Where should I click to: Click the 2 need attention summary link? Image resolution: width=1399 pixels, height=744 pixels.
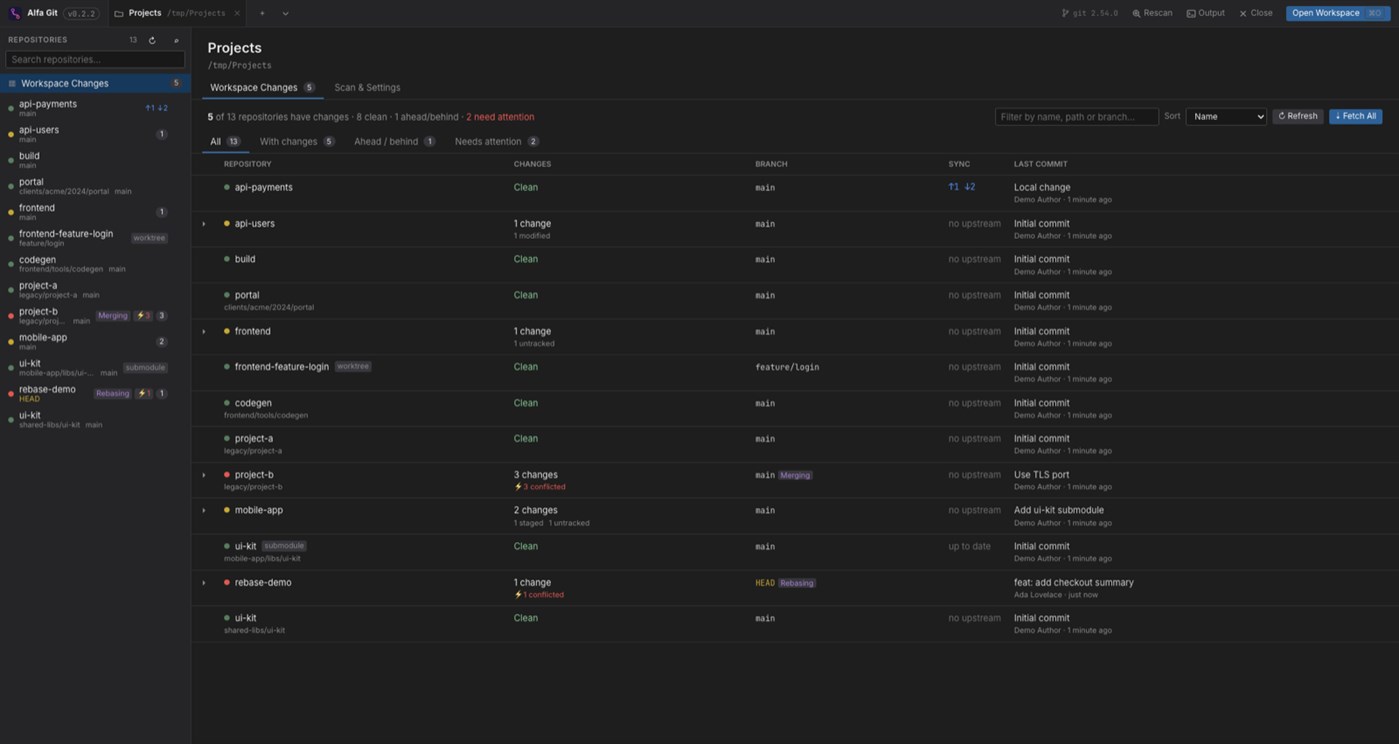pos(500,117)
